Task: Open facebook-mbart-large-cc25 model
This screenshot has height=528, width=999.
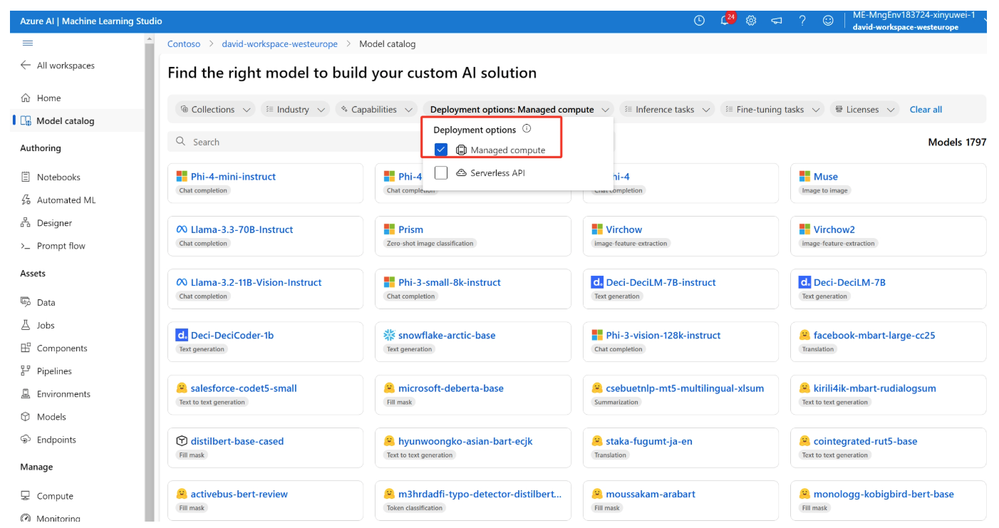Action: click(888, 341)
